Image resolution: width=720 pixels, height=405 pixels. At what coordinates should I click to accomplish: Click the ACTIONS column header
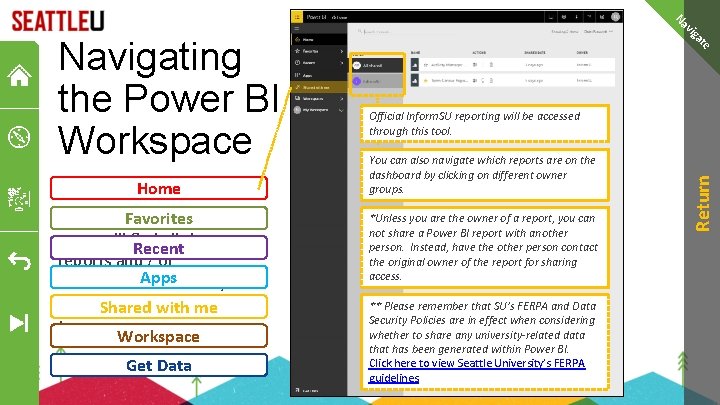click(479, 52)
